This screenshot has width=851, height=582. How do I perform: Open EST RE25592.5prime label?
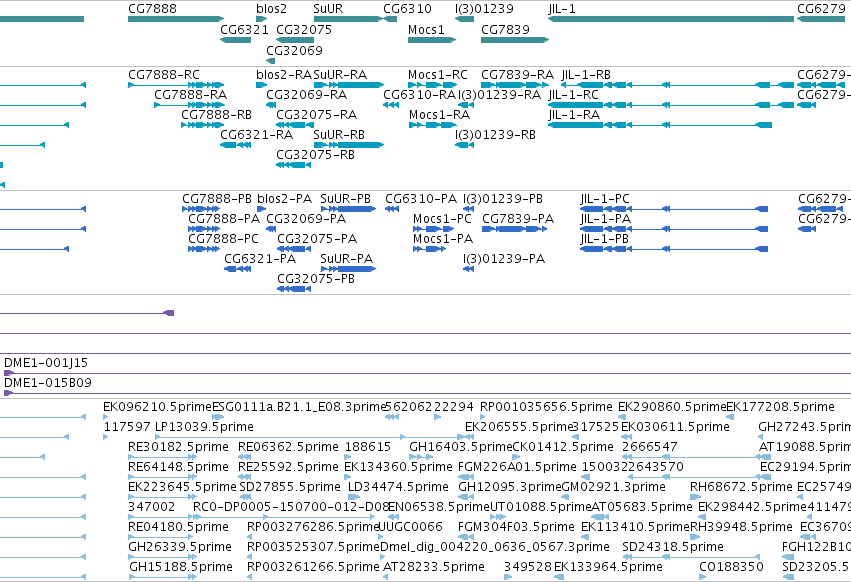coord(288,467)
